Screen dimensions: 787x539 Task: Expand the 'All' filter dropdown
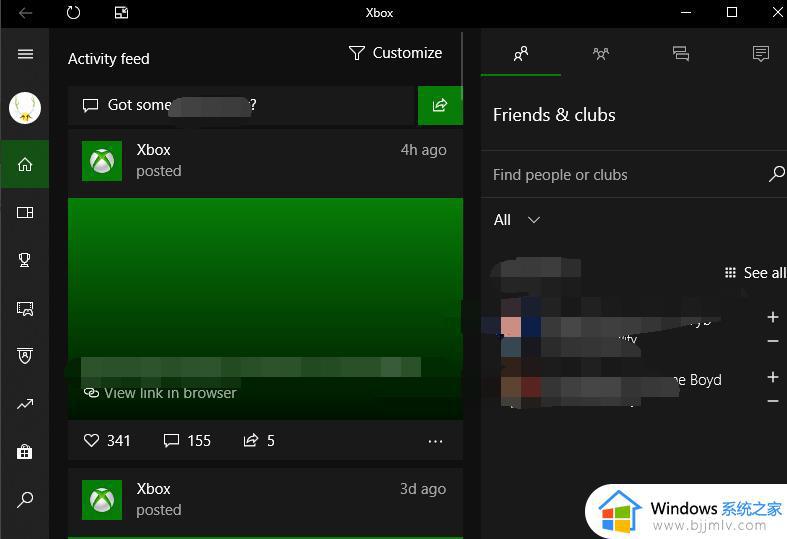pyautogui.click(x=517, y=220)
